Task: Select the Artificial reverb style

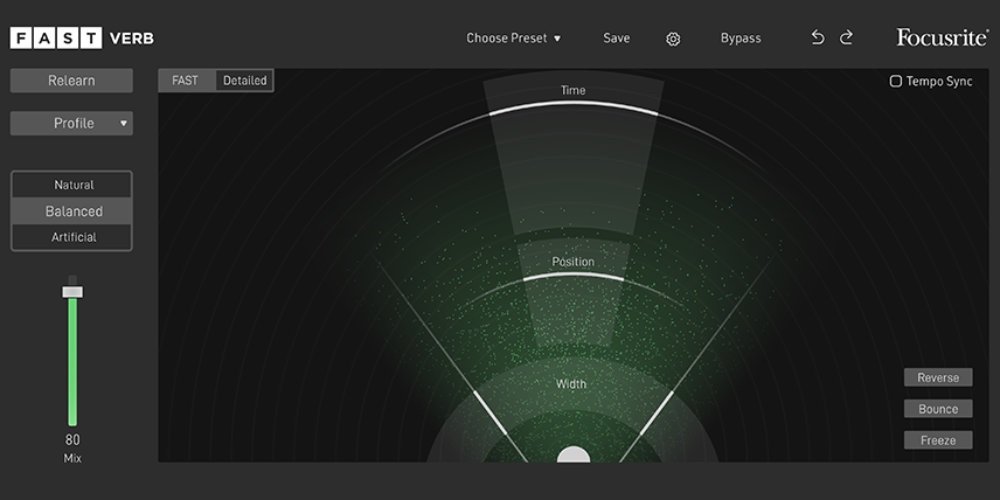Action: pyautogui.click(x=73, y=237)
